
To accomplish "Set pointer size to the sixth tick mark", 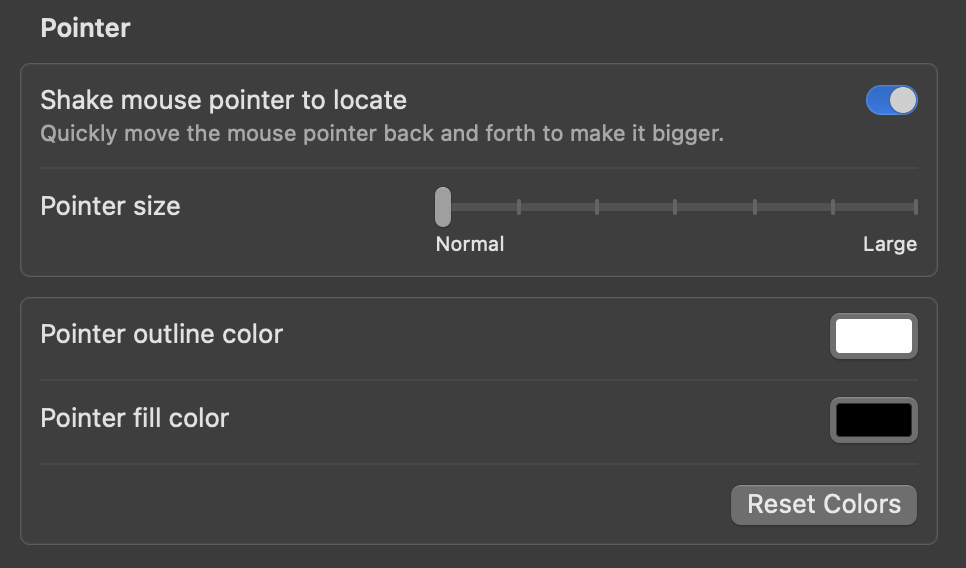I will 833,207.
